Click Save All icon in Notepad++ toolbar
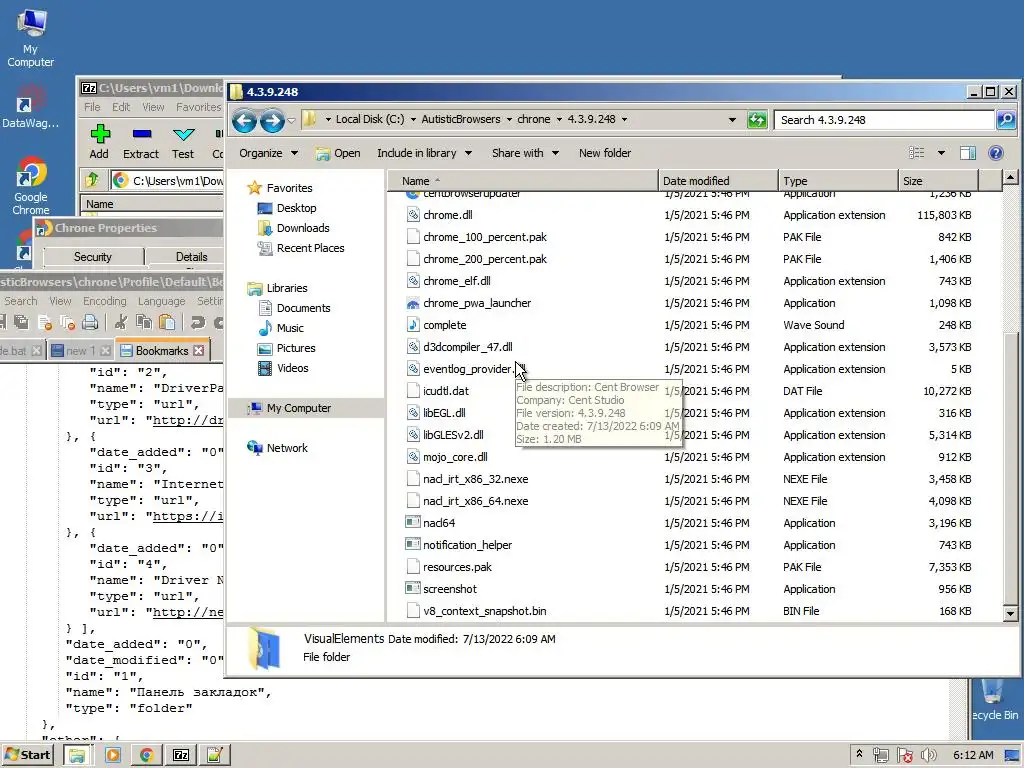1024x768 pixels. click(22, 322)
